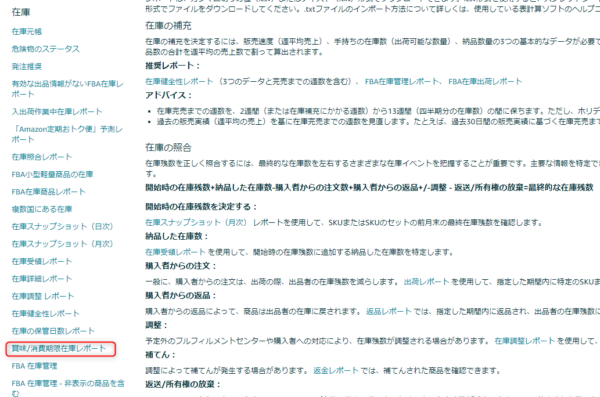Open the 在庫元帳 sidebar link
This screenshot has height=397, width=600.
[x=27, y=31]
